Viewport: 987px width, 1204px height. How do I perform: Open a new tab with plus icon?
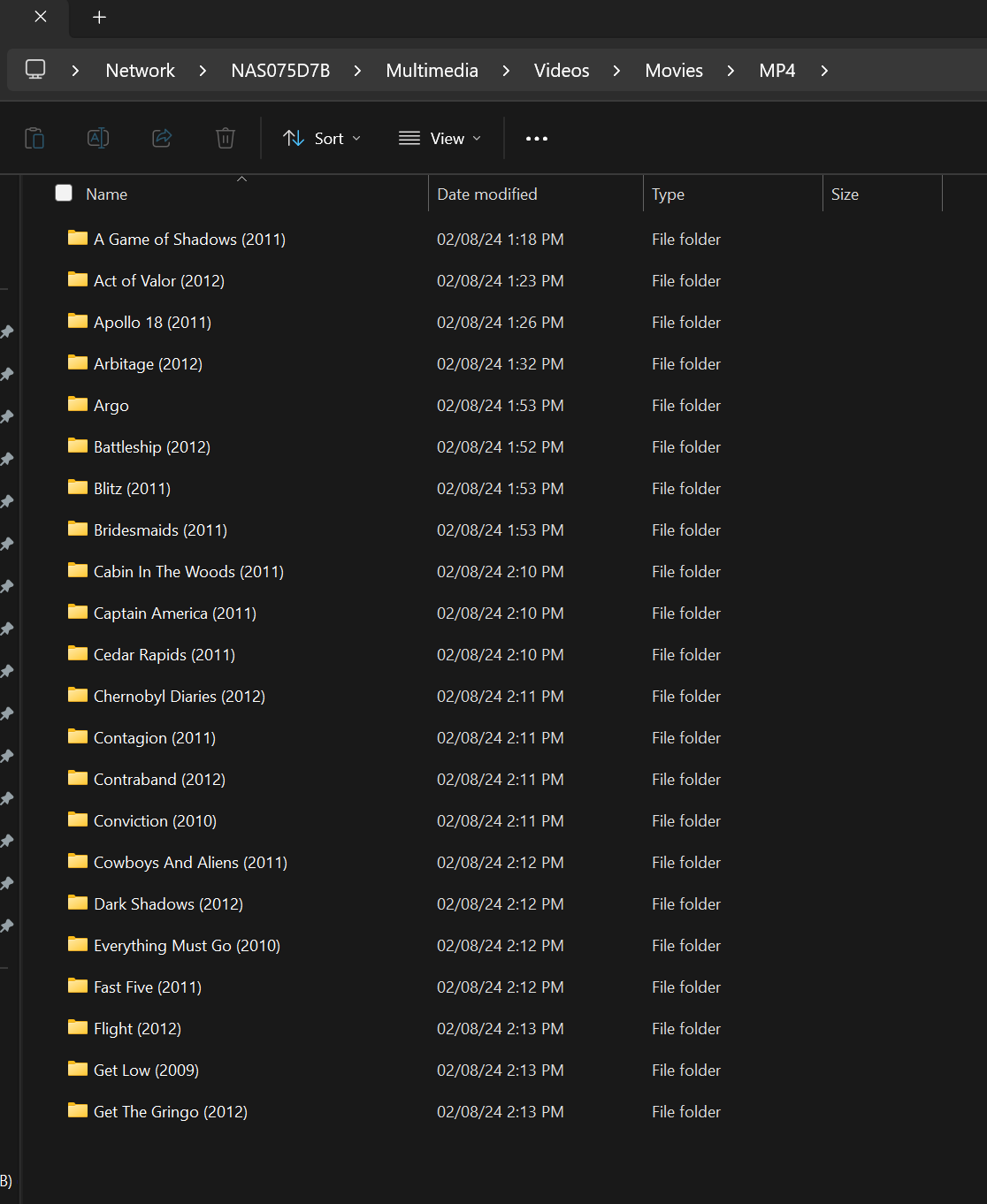[x=99, y=18]
